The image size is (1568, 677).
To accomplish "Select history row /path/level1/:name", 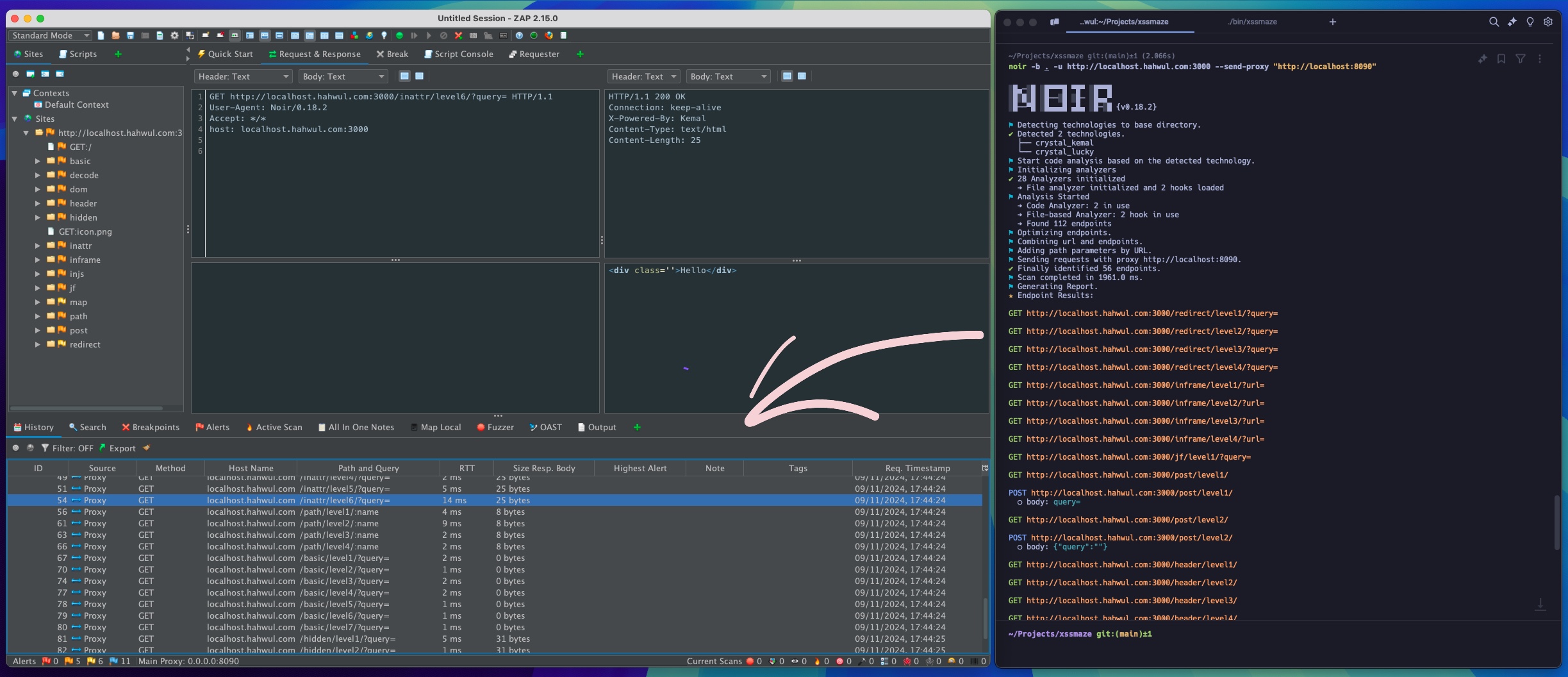I will [x=338, y=512].
